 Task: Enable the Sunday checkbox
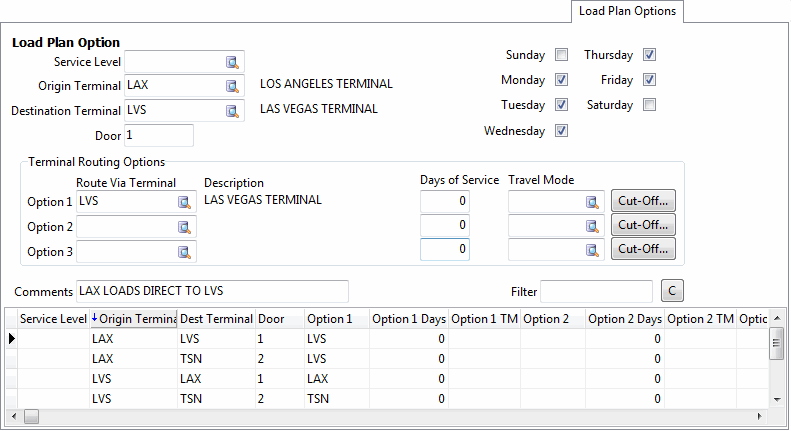[x=562, y=55]
